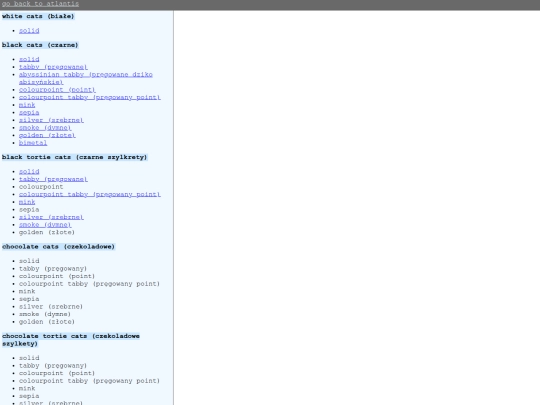Open golden (złote) under black cats
This screenshot has width=540, height=405.
pyautogui.click(x=47, y=135)
